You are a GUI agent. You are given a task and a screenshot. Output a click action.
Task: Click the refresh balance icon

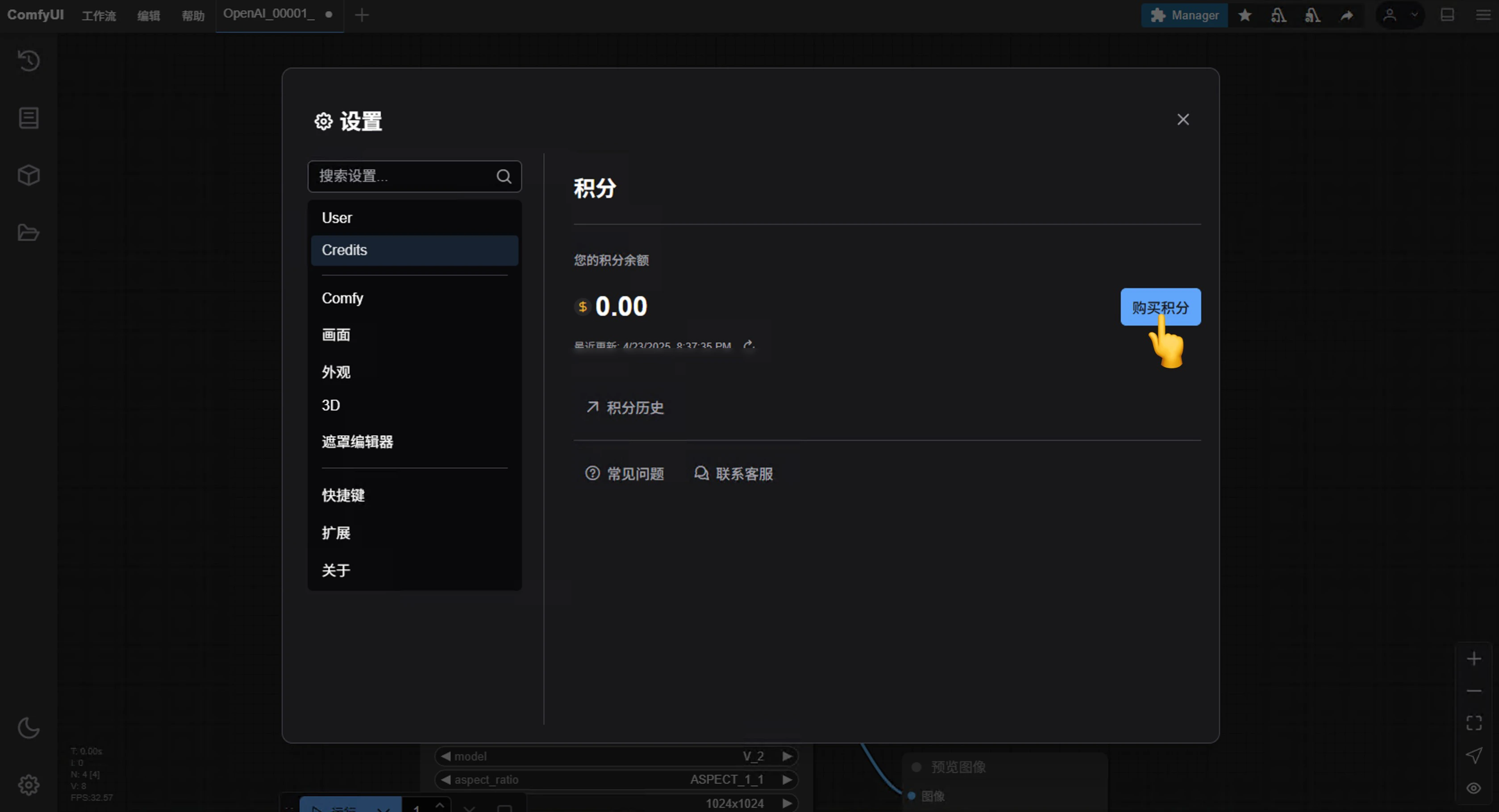tap(748, 345)
